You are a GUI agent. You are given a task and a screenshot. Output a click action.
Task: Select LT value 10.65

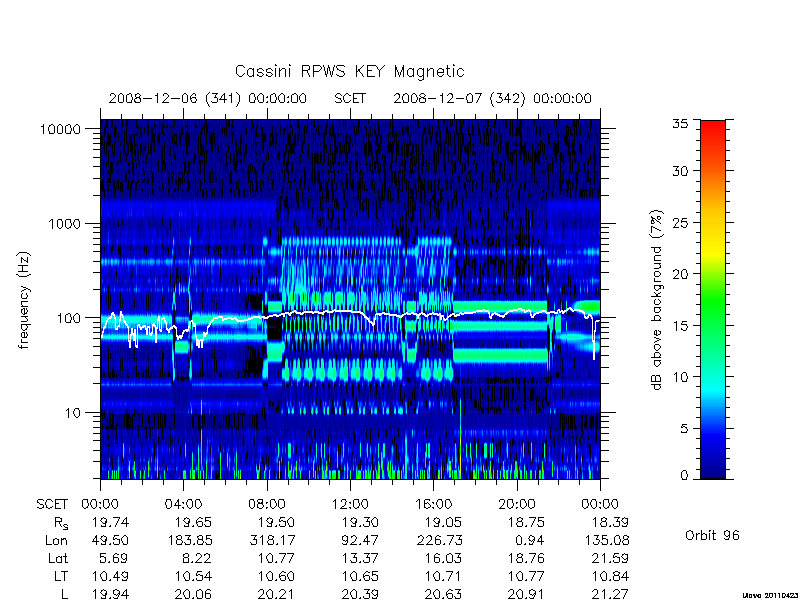tap(360, 577)
